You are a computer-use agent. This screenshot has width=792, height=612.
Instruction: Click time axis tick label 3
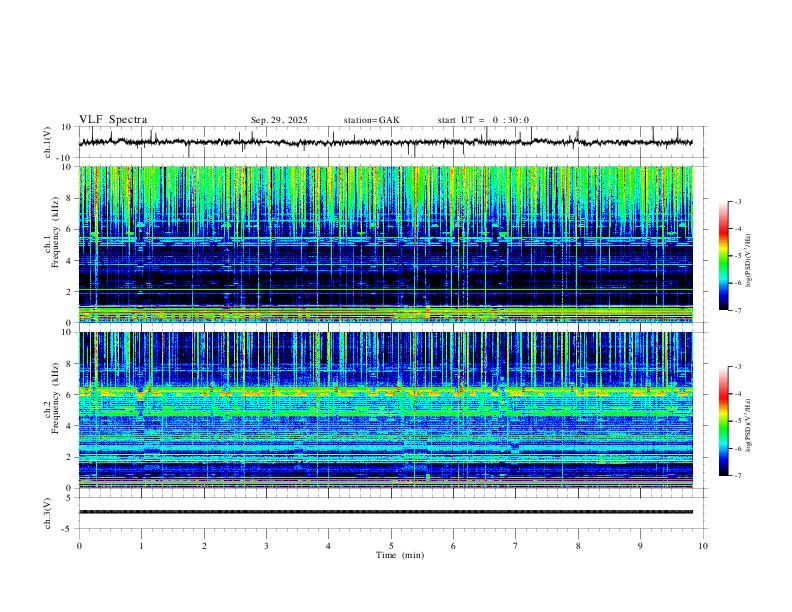coord(266,546)
